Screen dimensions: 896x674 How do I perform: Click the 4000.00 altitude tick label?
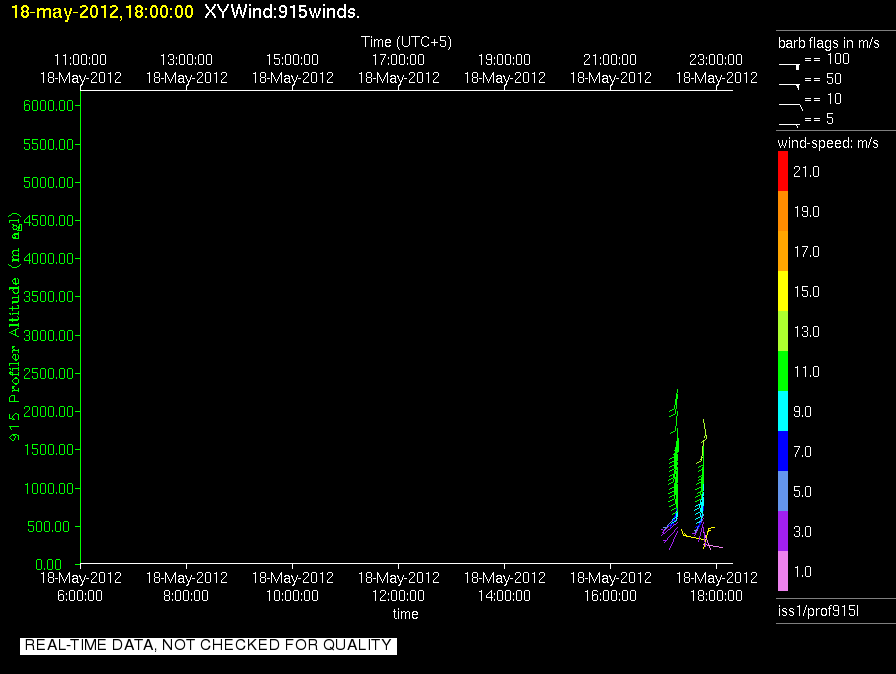point(49,259)
